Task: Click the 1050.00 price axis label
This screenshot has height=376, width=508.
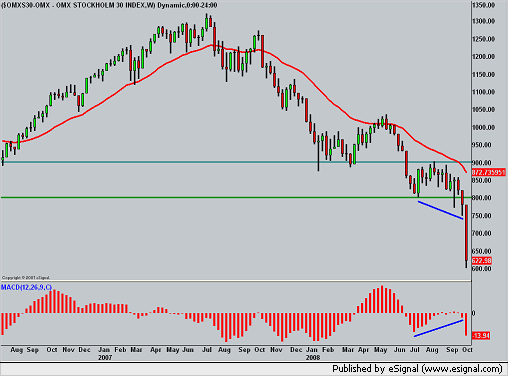Action: 483,110
